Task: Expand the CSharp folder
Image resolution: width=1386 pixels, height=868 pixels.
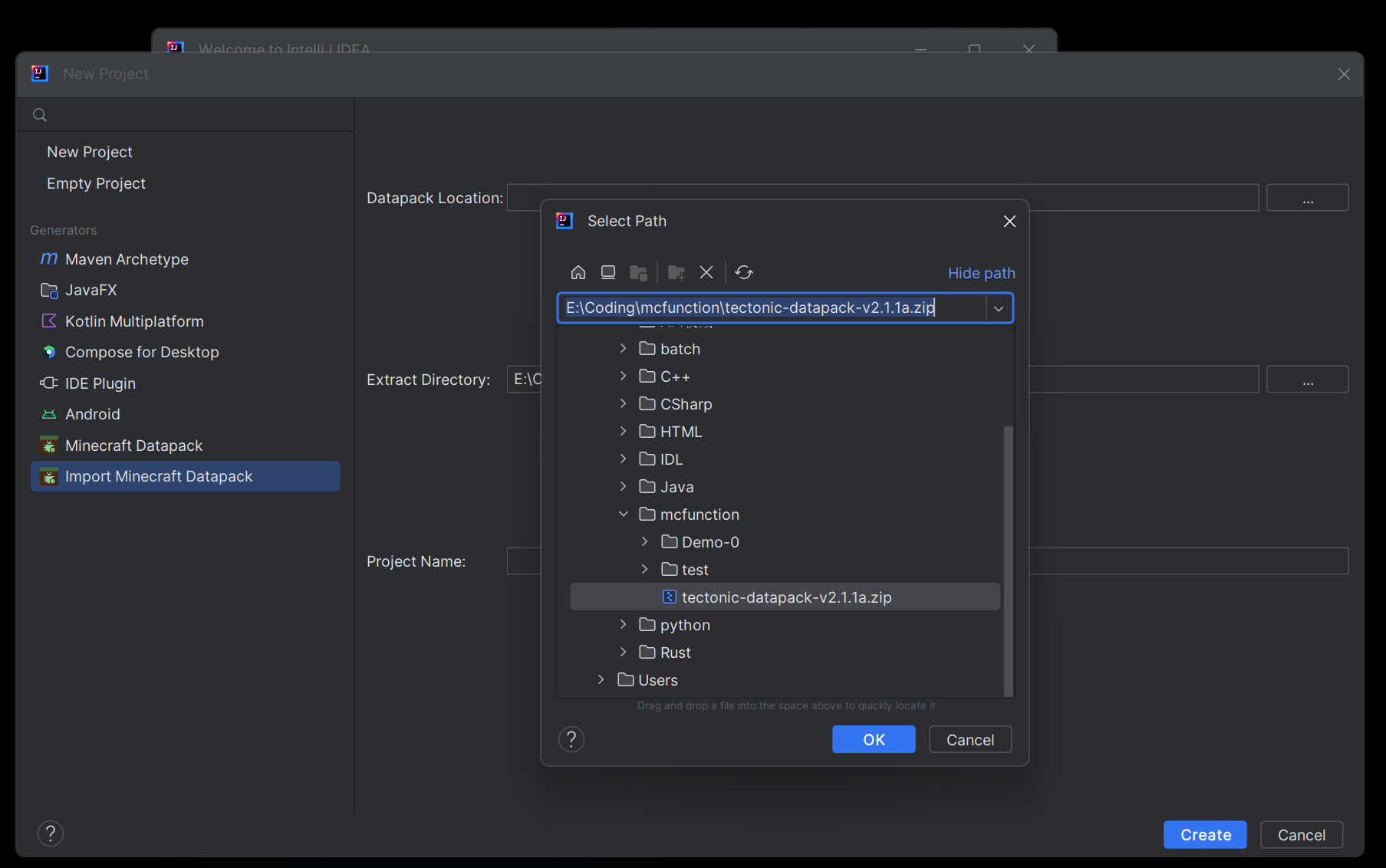Action: [x=623, y=404]
